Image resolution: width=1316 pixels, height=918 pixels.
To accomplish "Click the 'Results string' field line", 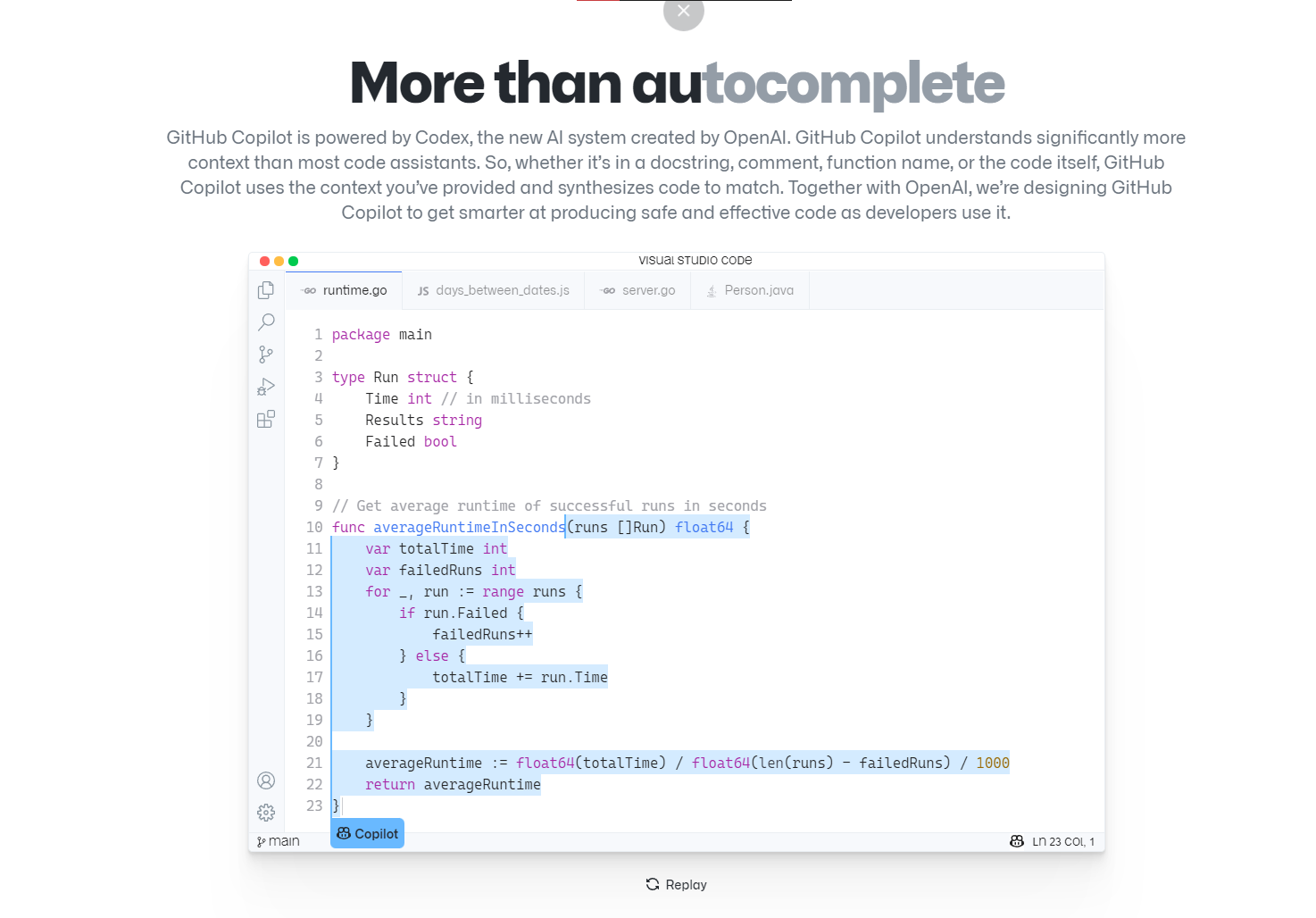I will click(x=423, y=420).
